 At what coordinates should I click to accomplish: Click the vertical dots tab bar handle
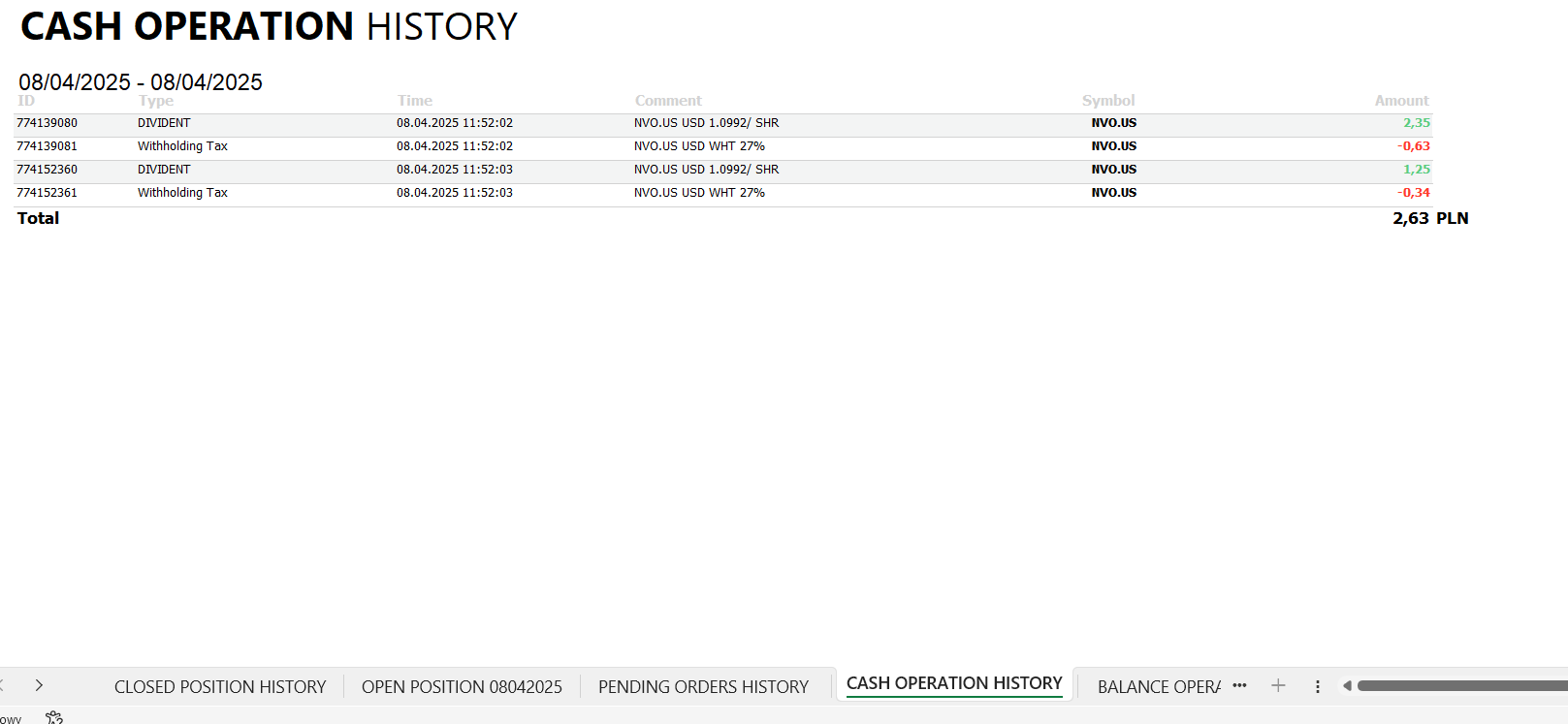pos(1317,686)
